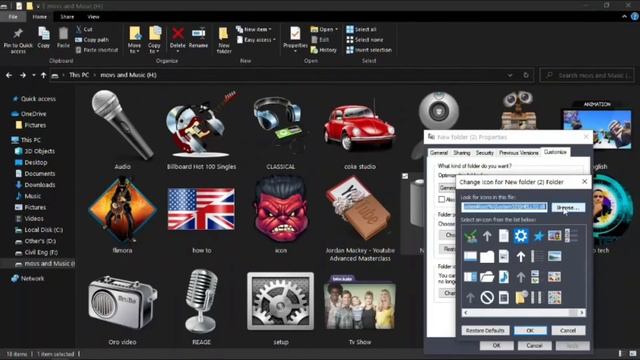Image resolution: width=640 pixels, height=360 pixels.
Task: Click Invert selection in ribbon
Action: coord(369,50)
